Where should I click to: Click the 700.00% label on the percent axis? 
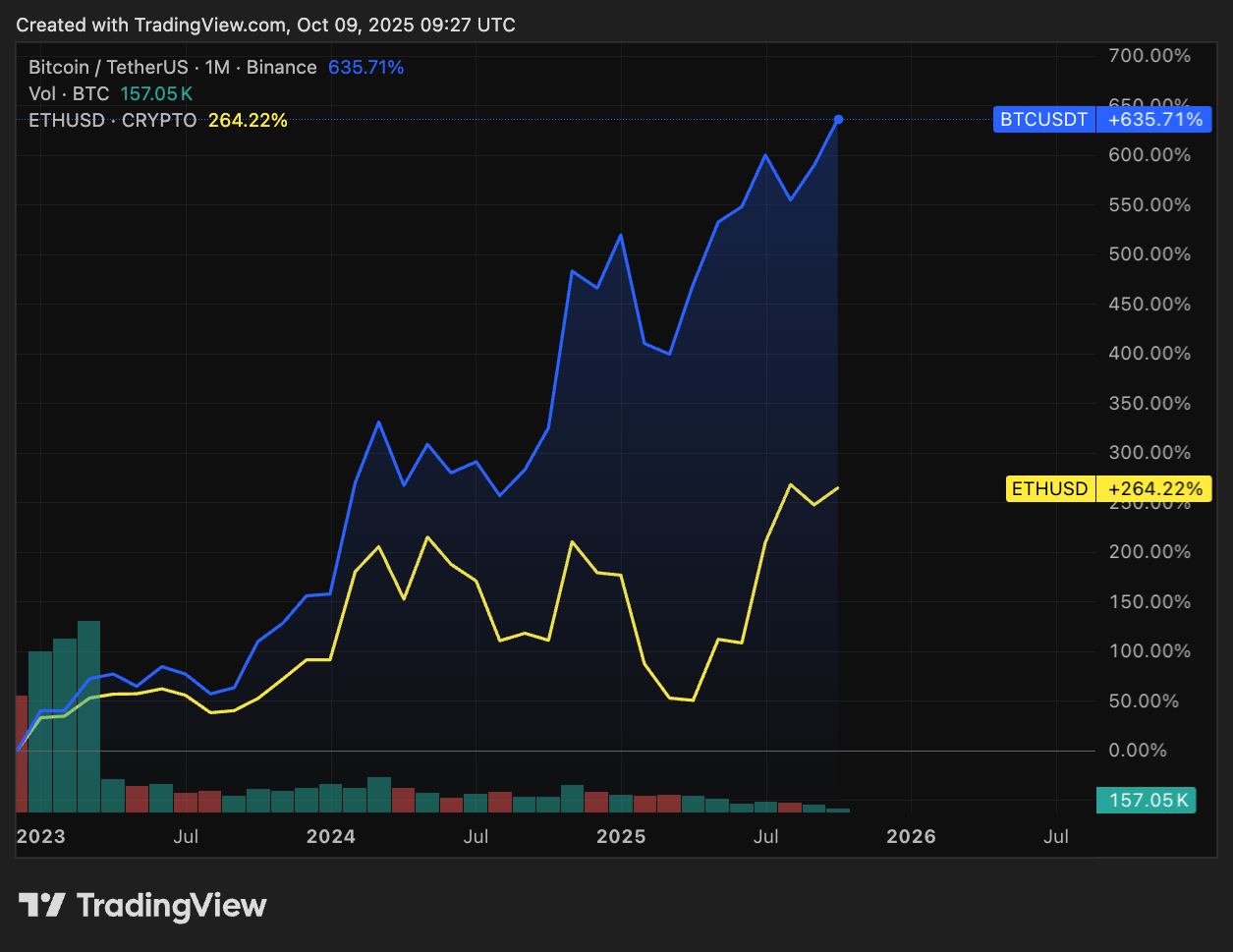pos(1149,56)
